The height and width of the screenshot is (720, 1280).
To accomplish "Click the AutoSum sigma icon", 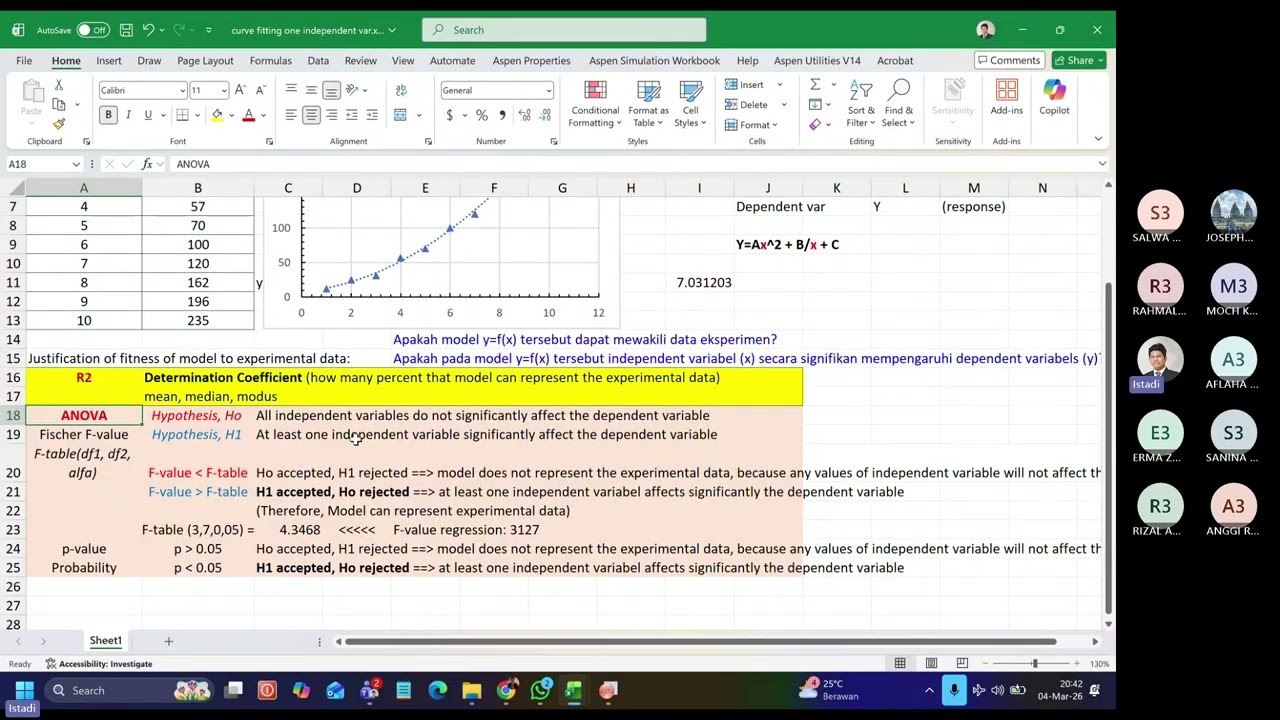I will [815, 84].
